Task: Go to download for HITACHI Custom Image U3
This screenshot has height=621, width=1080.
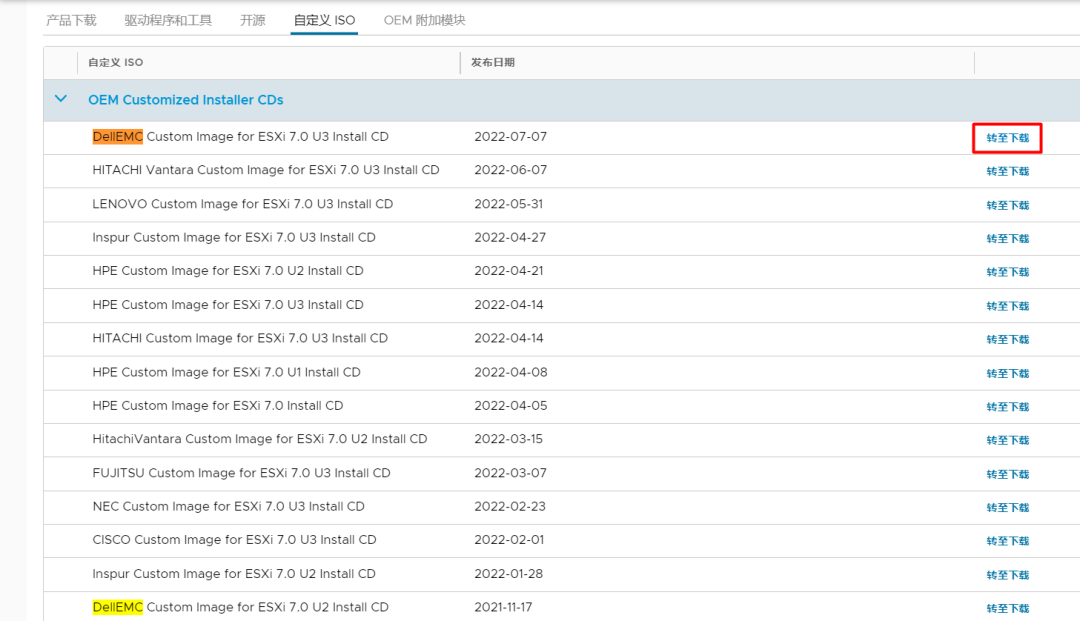Action: point(1007,339)
